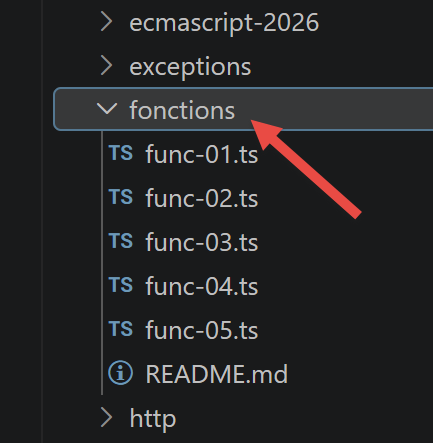Select the ecmascript-2026 folder name
Image resolution: width=433 pixels, height=443 pixels.
[x=224, y=23]
